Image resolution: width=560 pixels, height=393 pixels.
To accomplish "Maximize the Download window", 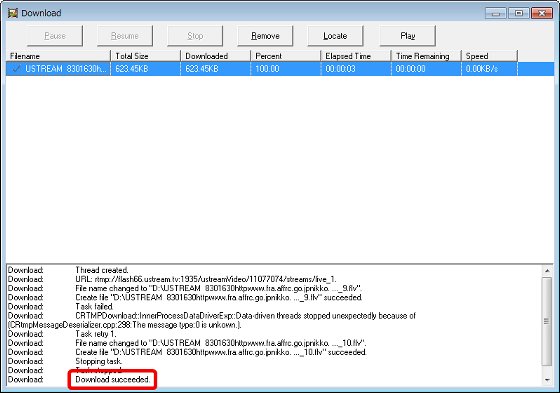I will coord(519,14).
